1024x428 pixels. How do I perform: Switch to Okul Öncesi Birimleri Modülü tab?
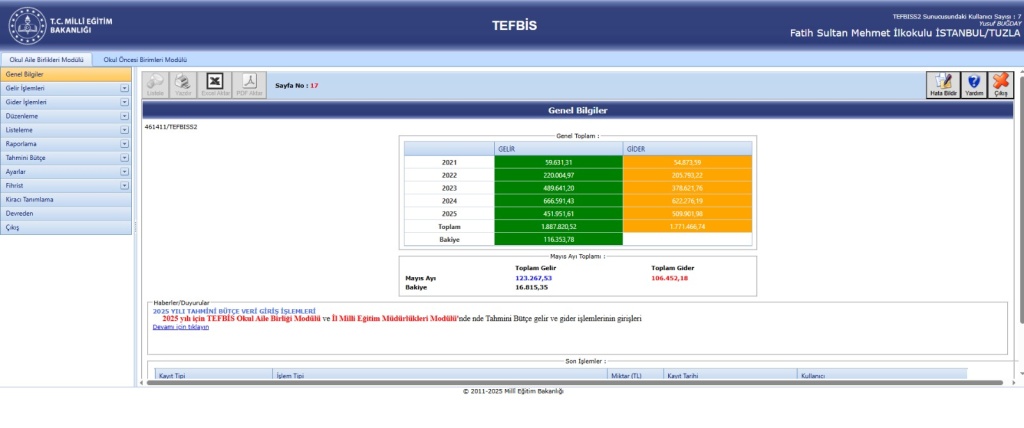click(x=146, y=60)
